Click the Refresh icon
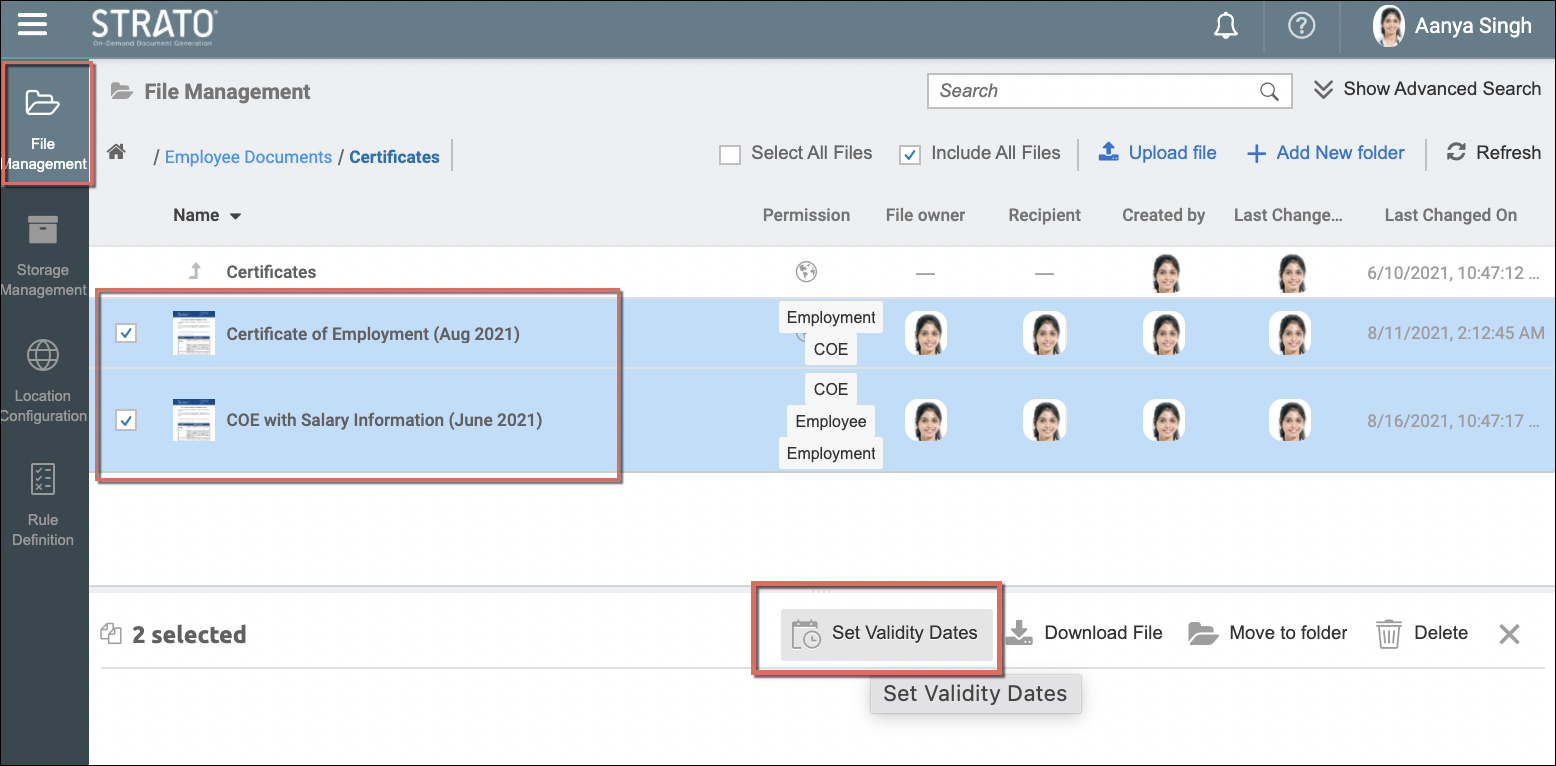The height and width of the screenshot is (766, 1556). coord(1456,153)
